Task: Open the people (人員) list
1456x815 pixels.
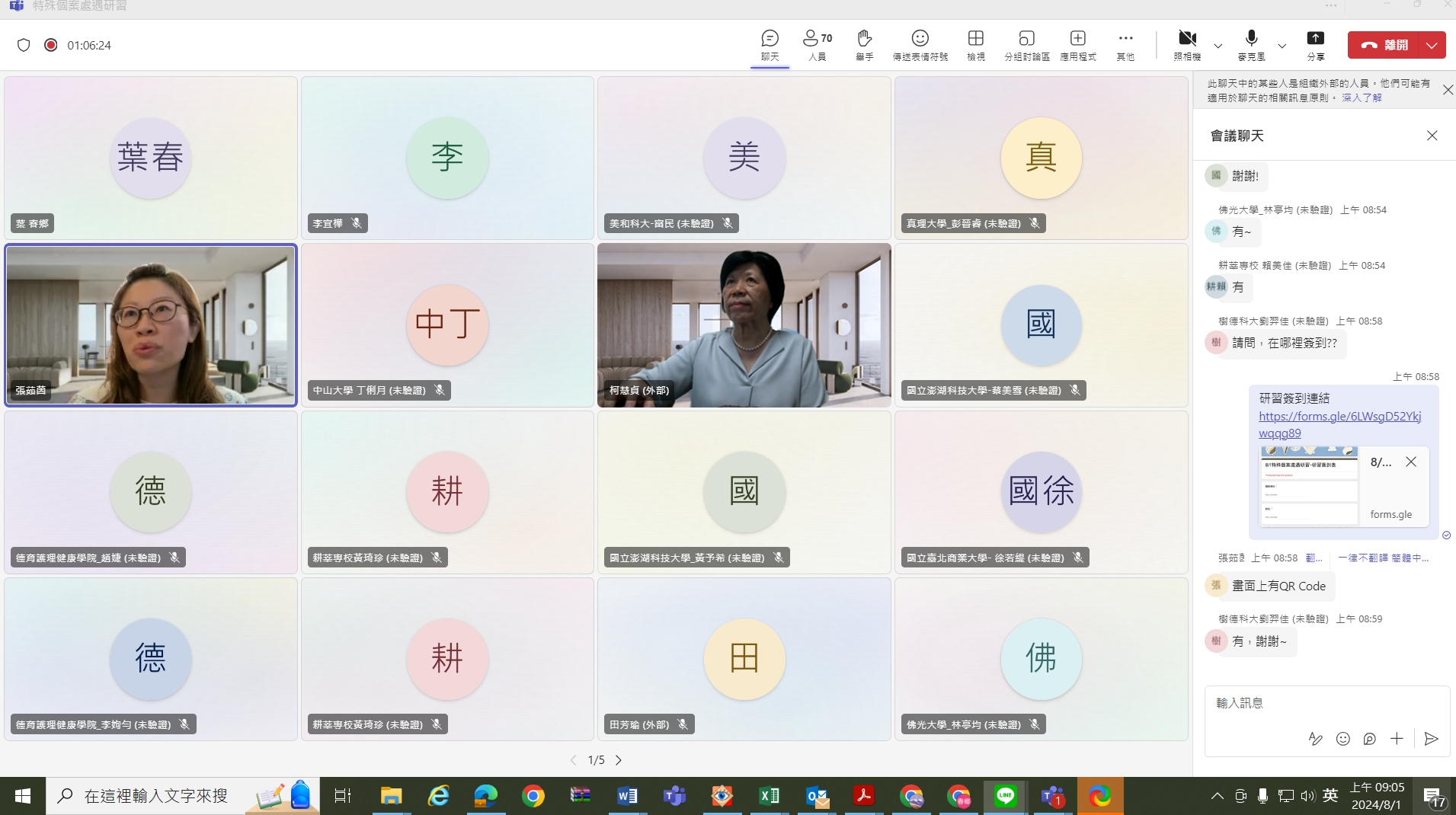Action: tap(817, 45)
